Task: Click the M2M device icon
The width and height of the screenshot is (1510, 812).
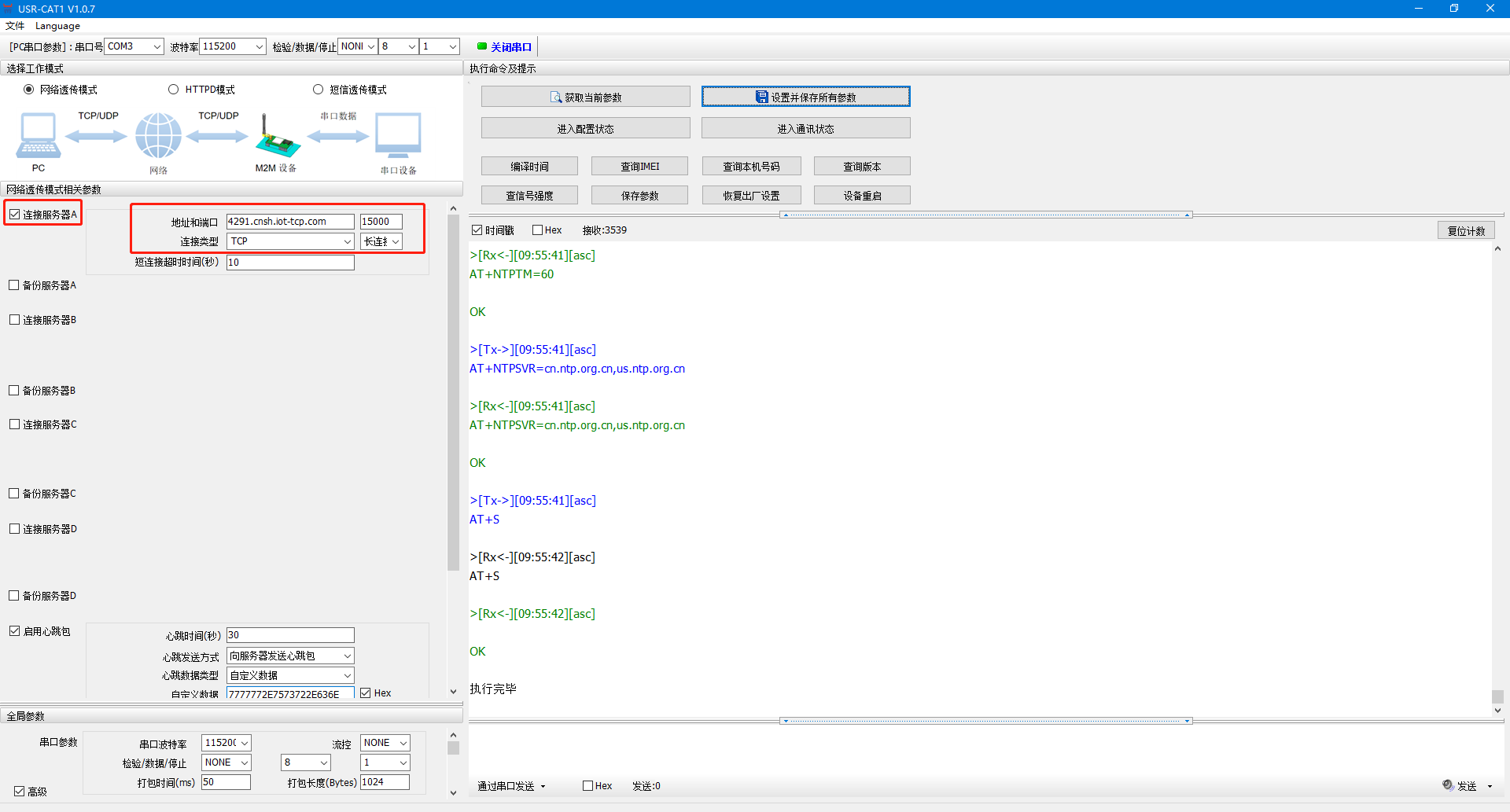Action: click(277, 138)
